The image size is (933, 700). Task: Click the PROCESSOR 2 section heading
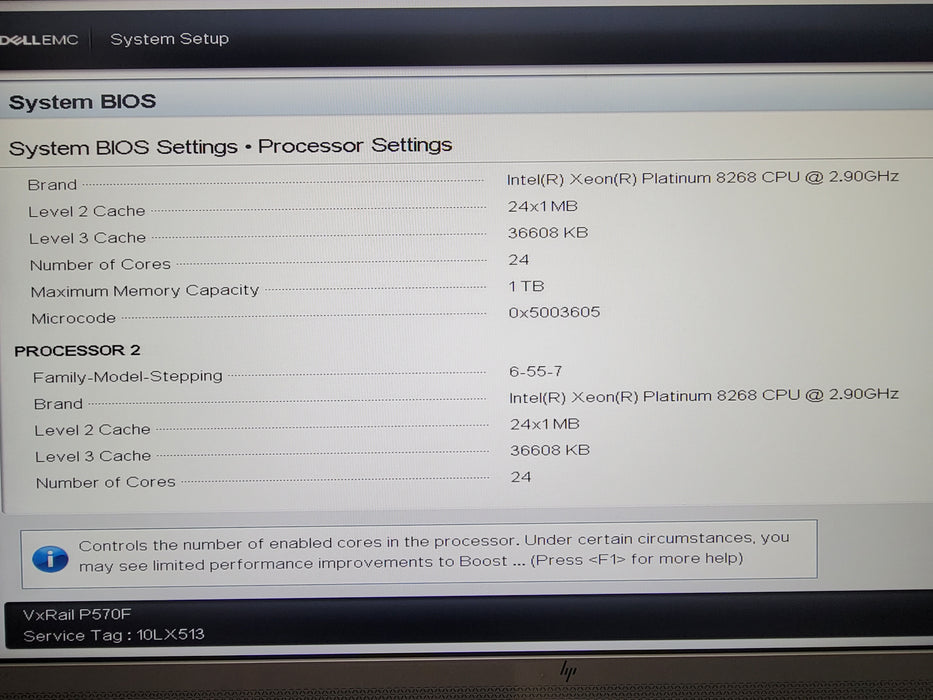point(77,351)
